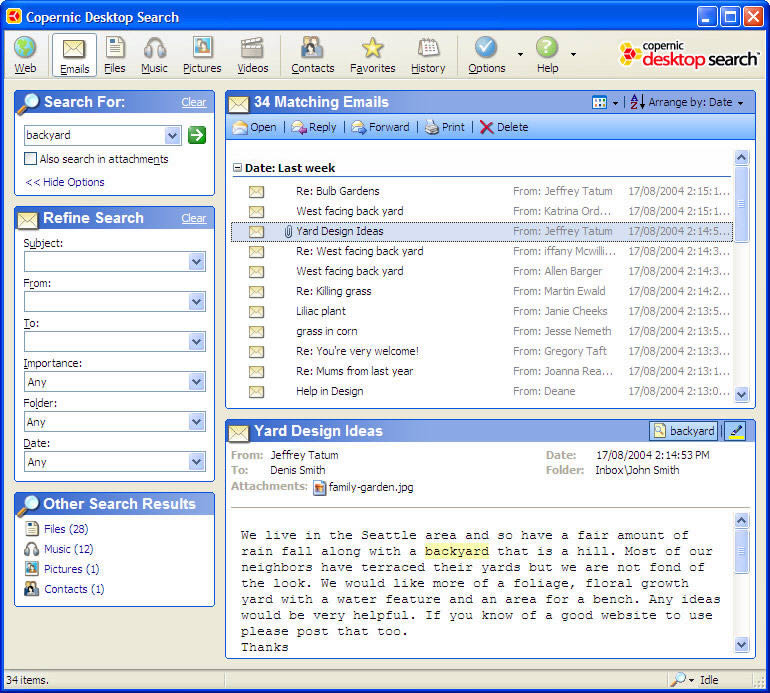The width and height of the screenshot is (770, 693).
Task: Open the Importance dropdown
Action: tap(196, 382)
